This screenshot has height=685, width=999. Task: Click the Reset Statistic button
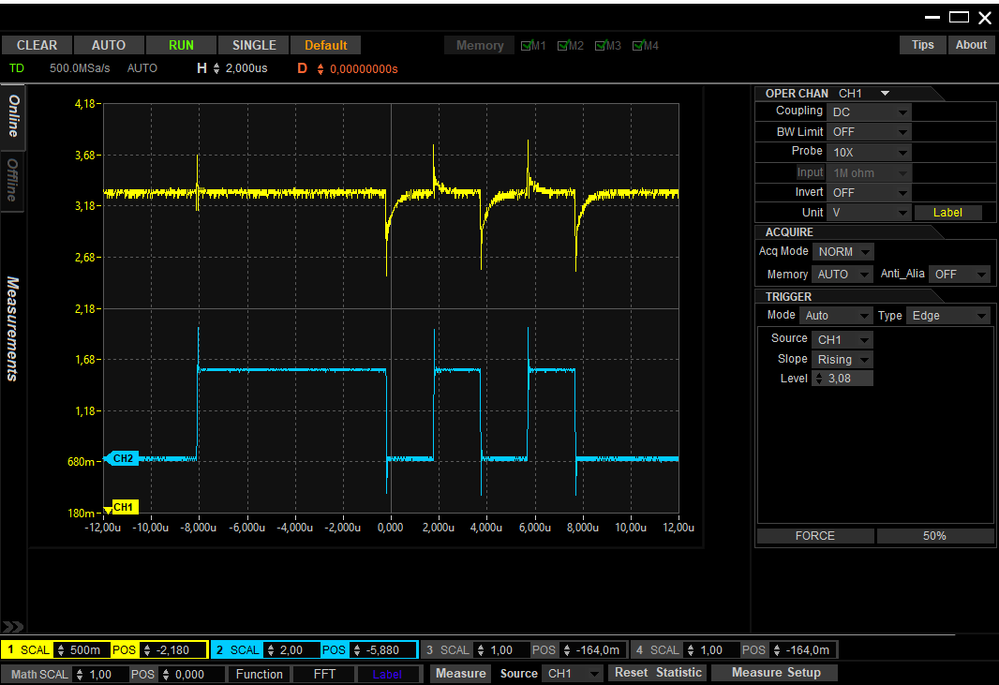click(x=658, y=673)
